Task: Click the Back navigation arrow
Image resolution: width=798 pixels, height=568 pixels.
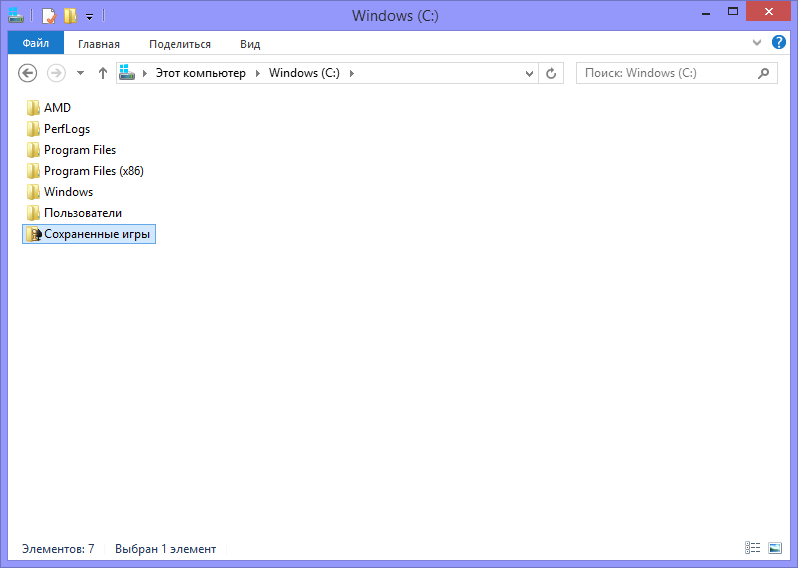Action: pos(27,73)
